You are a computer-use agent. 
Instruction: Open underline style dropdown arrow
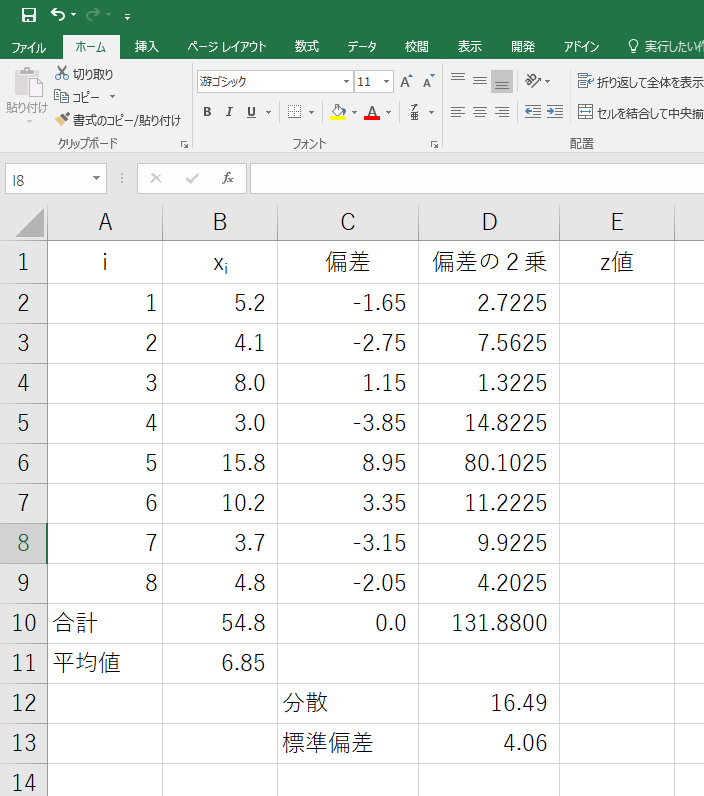coord(269,112)
